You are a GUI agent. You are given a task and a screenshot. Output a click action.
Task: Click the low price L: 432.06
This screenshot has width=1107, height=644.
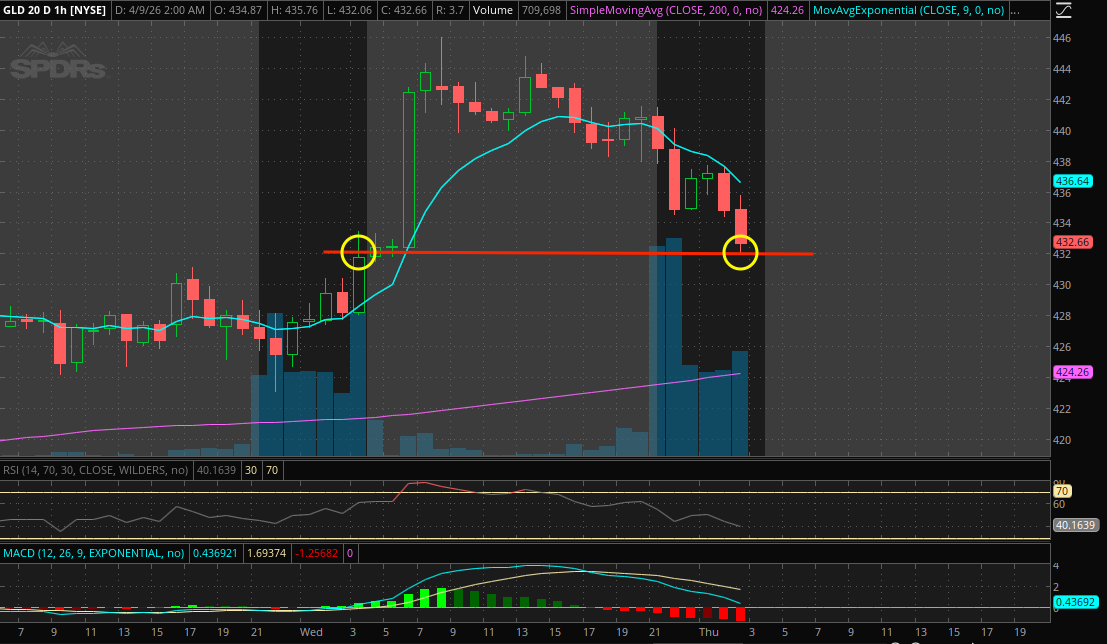pyautogui.click(x=349, y=10)
